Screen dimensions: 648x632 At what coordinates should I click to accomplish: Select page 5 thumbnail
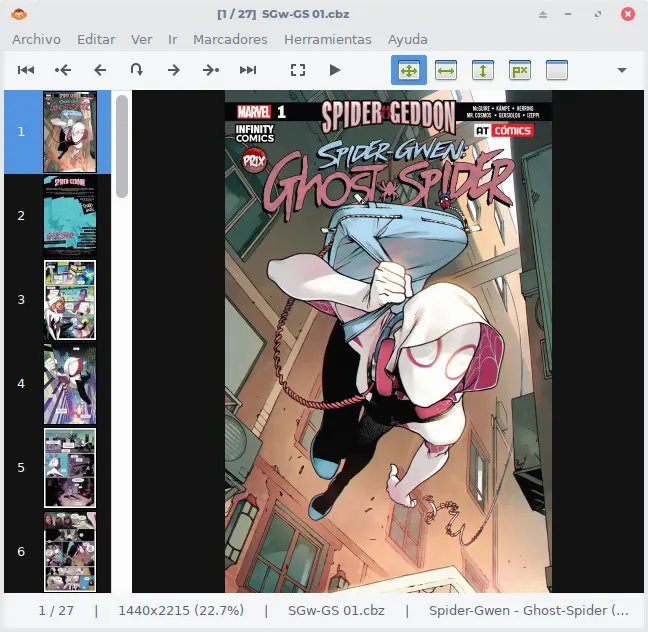(x=70, y=468)
